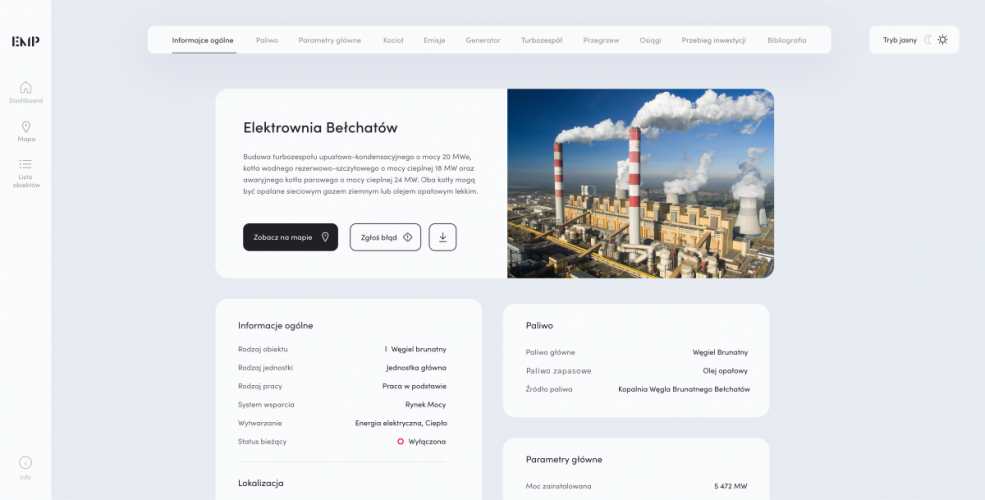The width and height of the screenshot is (985, 500).
Task: Click the Węgiel brunatny object type value
Action: (x=418, y=349)
